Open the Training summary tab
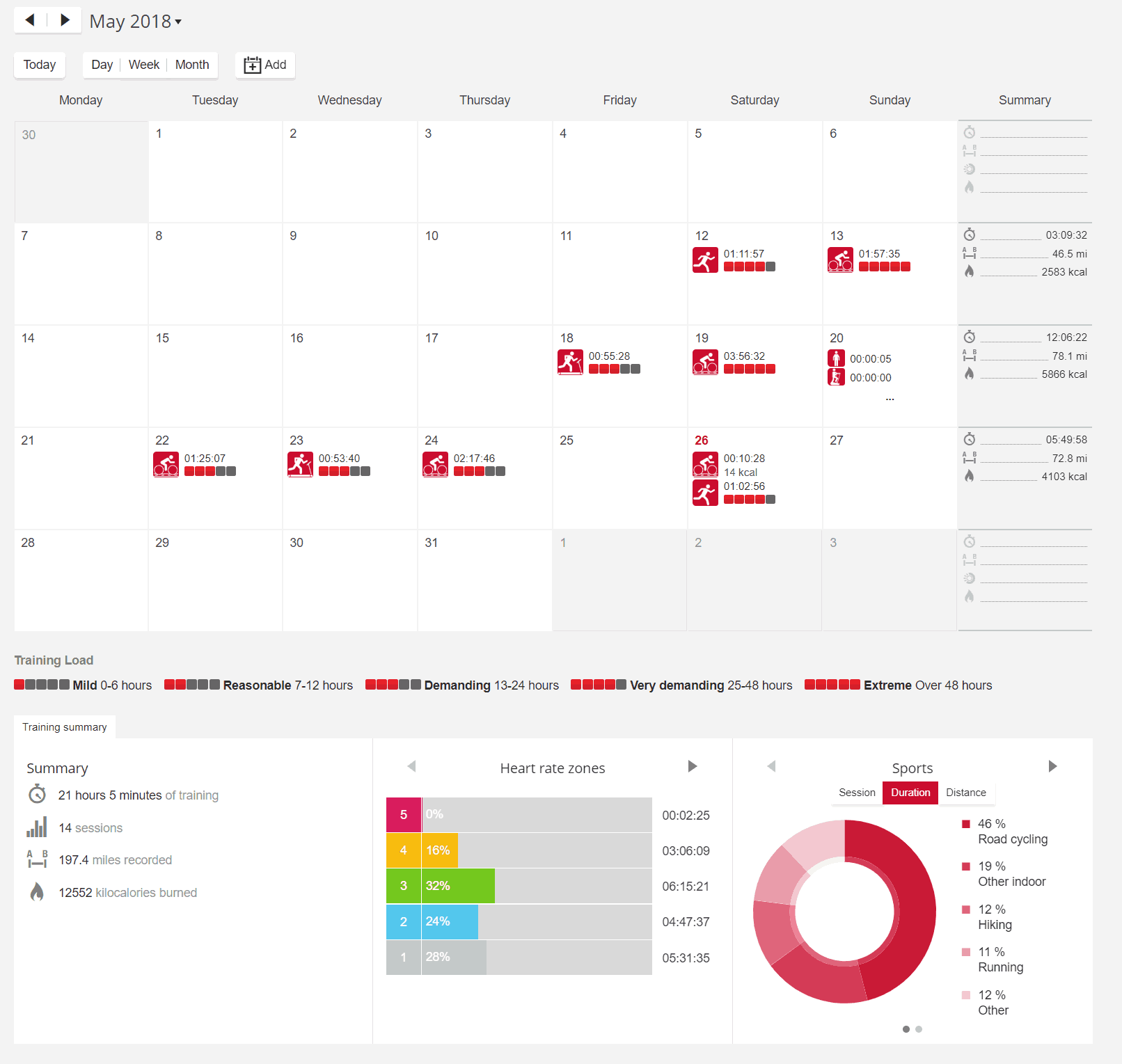Screen dimensions: 1122x1064 pos(65,727)
